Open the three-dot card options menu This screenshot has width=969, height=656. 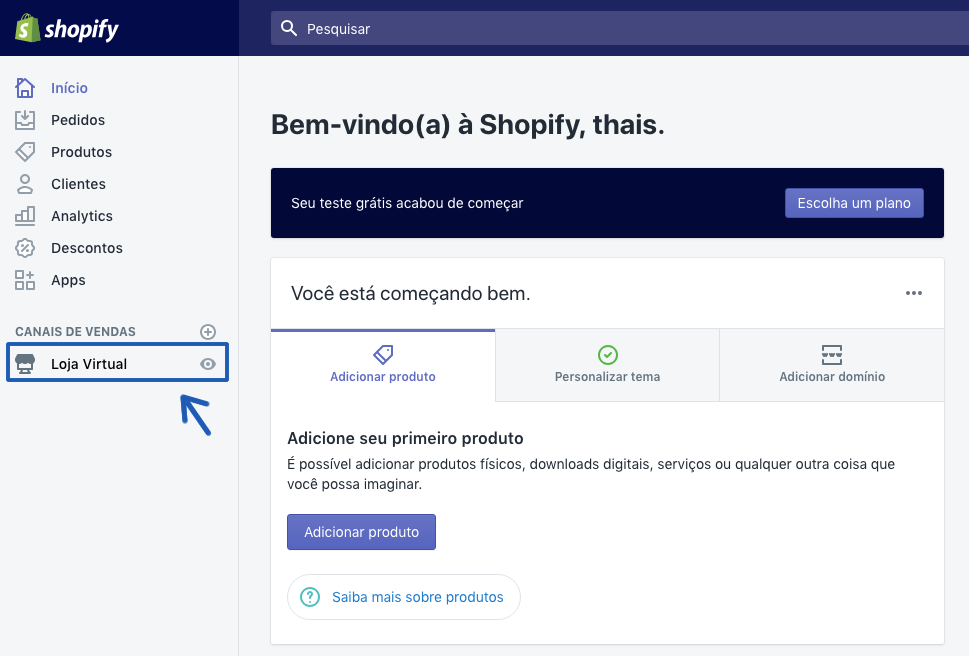[x=913, y=293]
